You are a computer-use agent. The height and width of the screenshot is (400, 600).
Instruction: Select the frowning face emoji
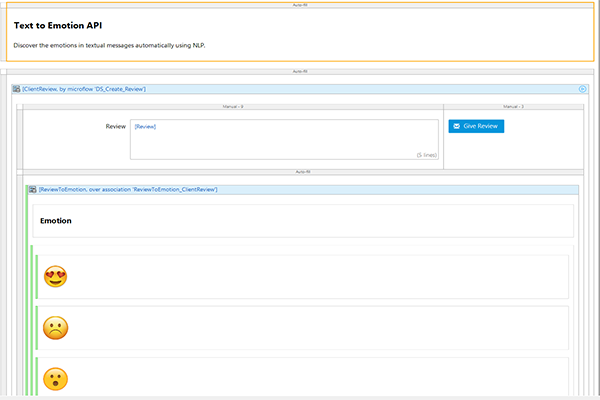pos(56,328)
